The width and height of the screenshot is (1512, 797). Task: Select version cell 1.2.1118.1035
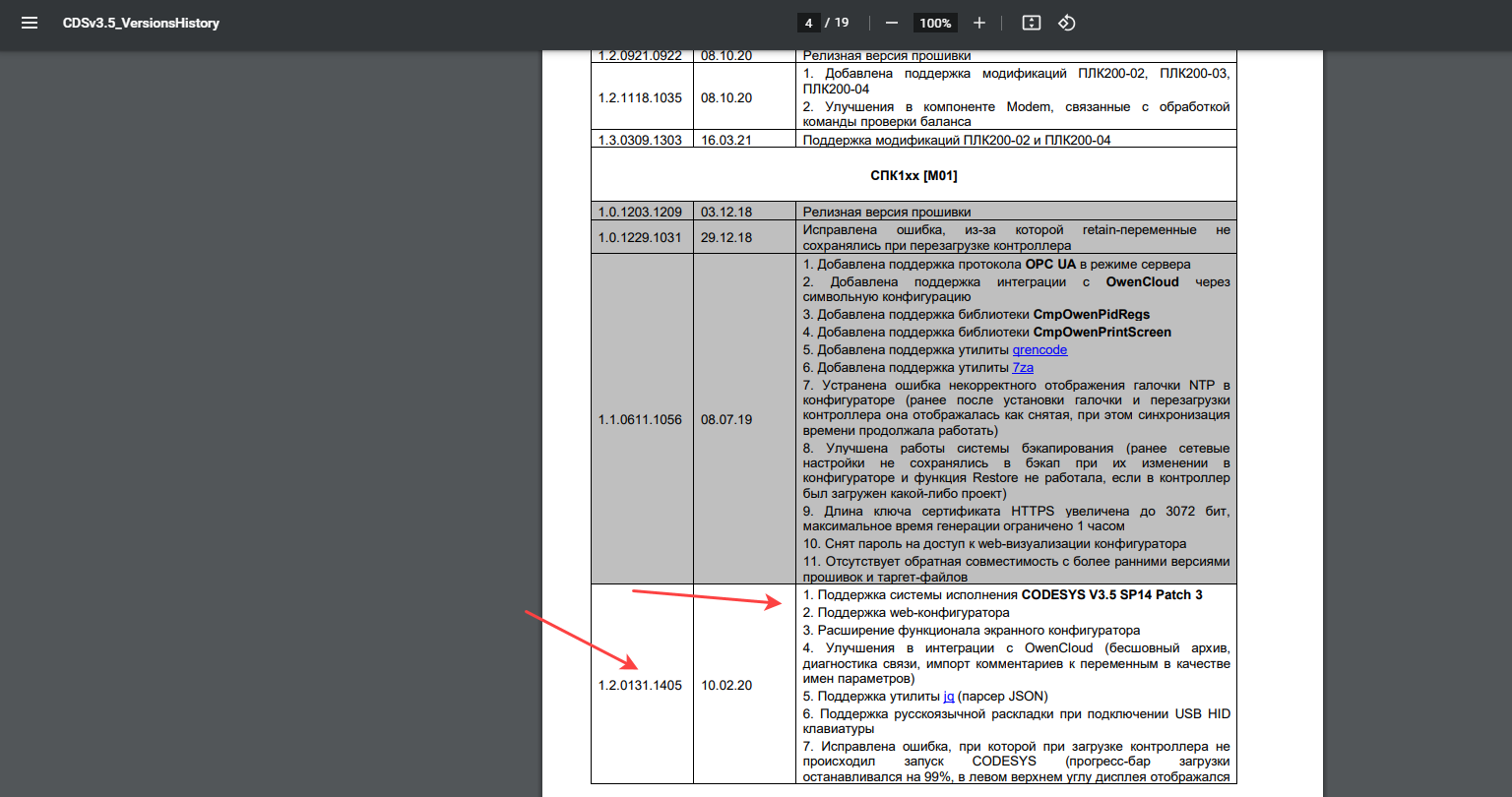tap(640, 97)
